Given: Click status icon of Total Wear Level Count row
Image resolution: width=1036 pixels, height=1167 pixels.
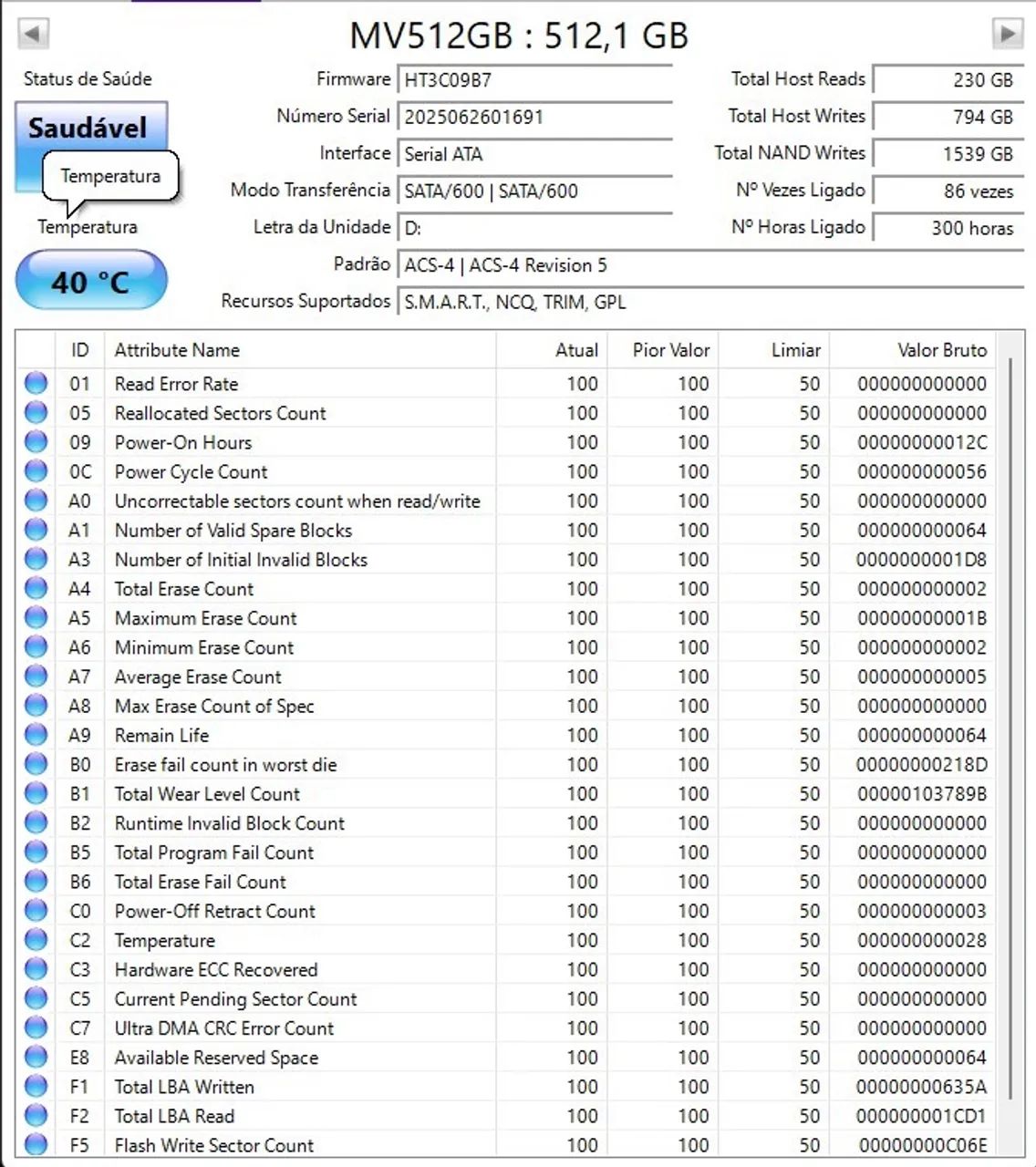Looking at the screenshot, I should pyautogui.click(x=36, y=793).
